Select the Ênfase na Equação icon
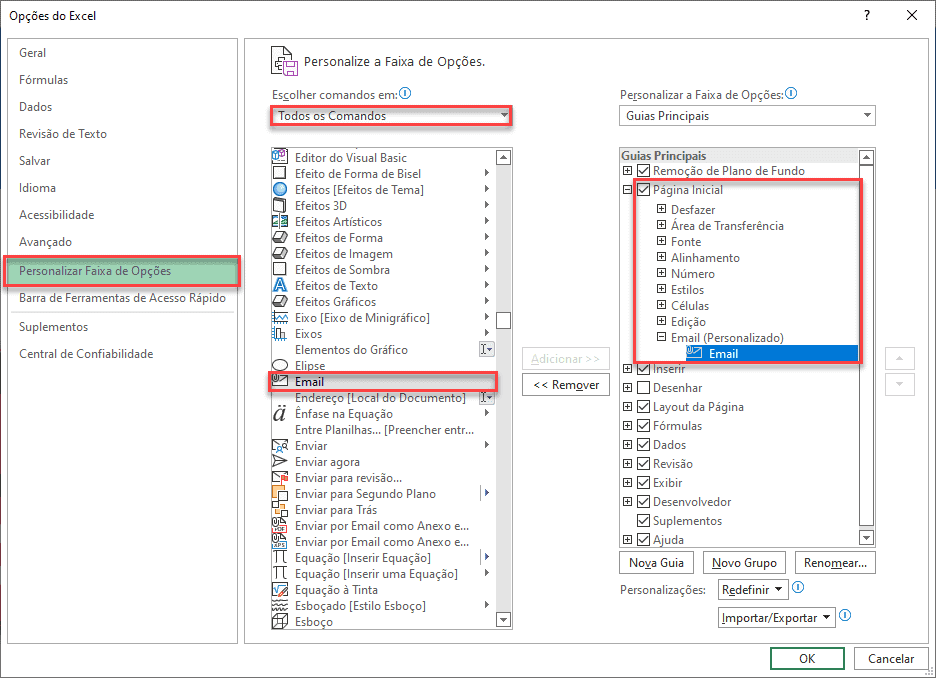This screenshot has height=678, width=936. (x=280, y=414)
